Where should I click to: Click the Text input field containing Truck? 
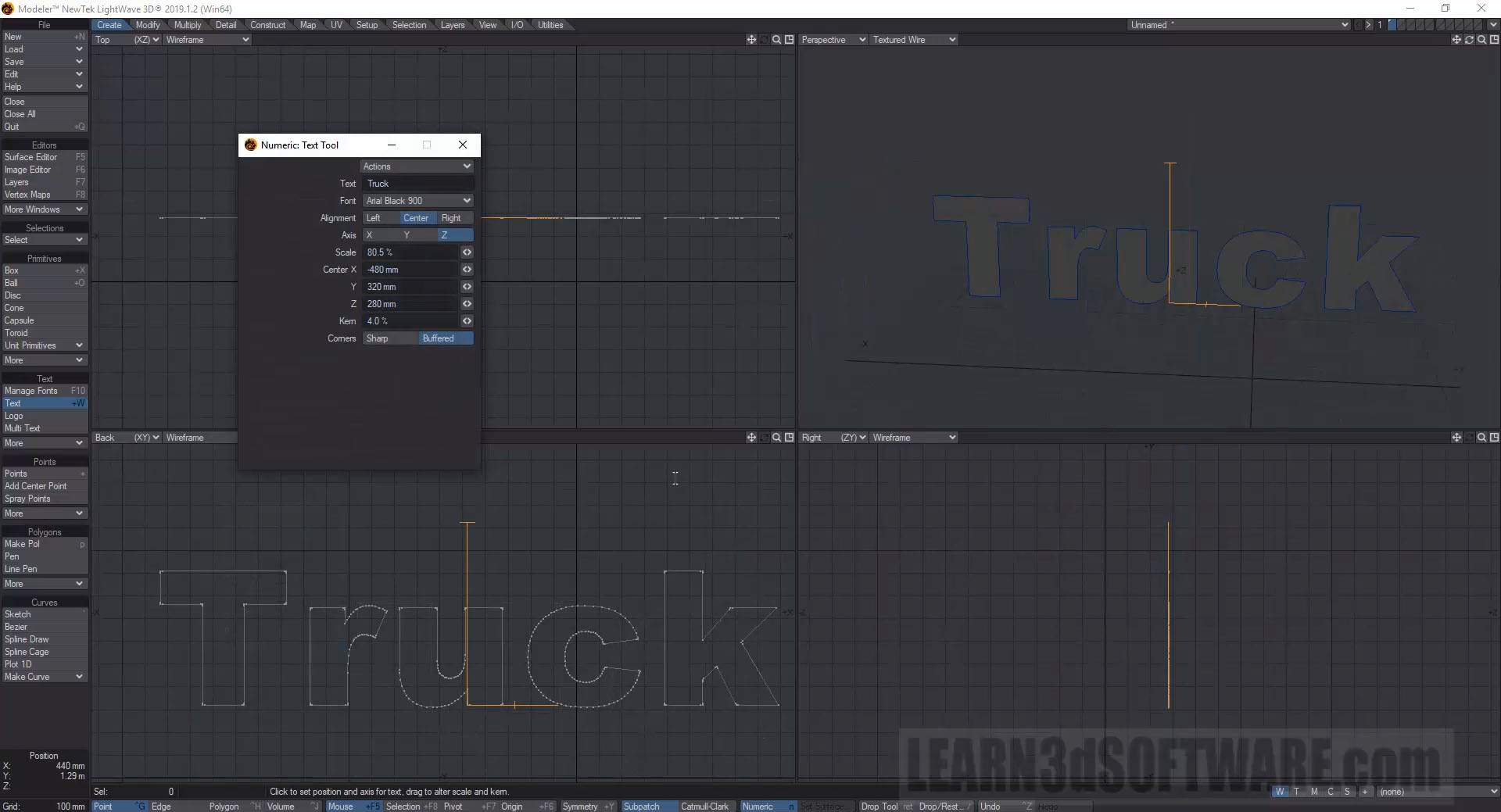pyautogui.click(x=418, y=184)
